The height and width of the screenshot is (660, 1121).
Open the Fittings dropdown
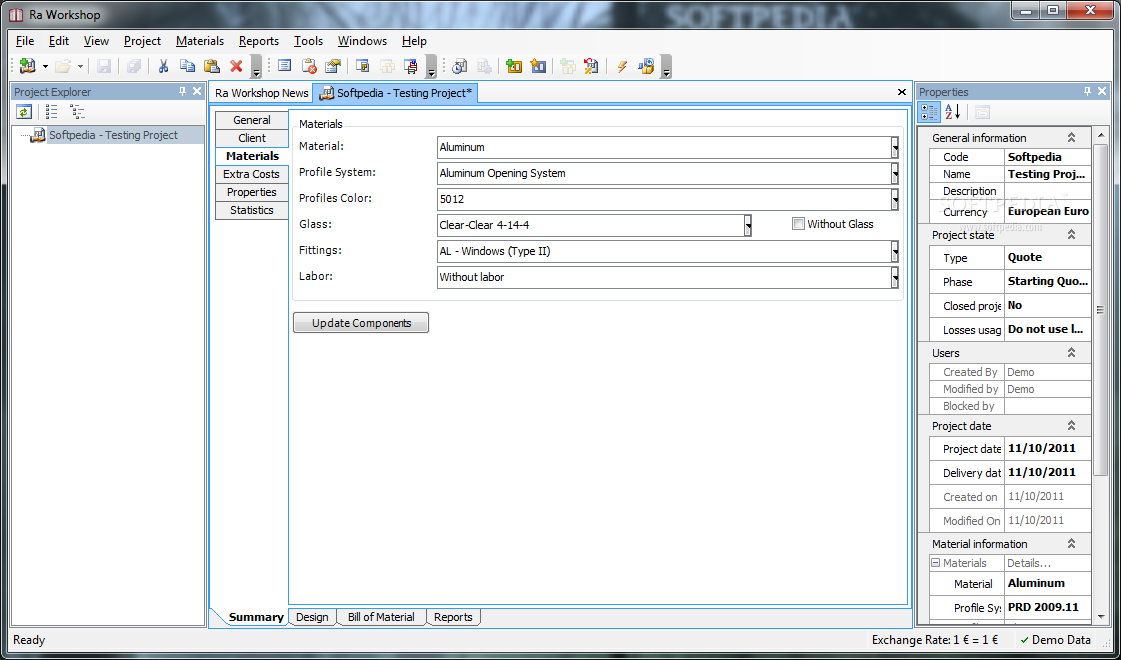pos(894,251)
